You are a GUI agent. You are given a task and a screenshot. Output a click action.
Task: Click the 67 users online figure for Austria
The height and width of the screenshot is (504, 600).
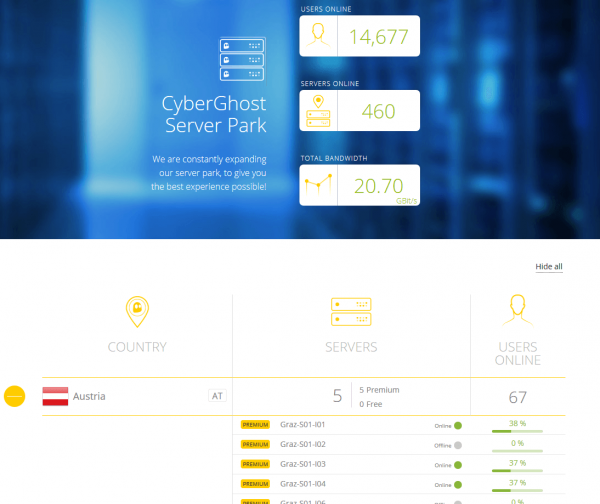(518, 397)
